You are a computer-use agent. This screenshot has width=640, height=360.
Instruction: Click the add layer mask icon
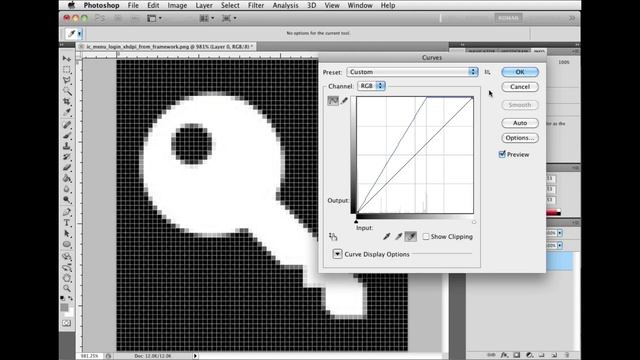click(517, 355)
